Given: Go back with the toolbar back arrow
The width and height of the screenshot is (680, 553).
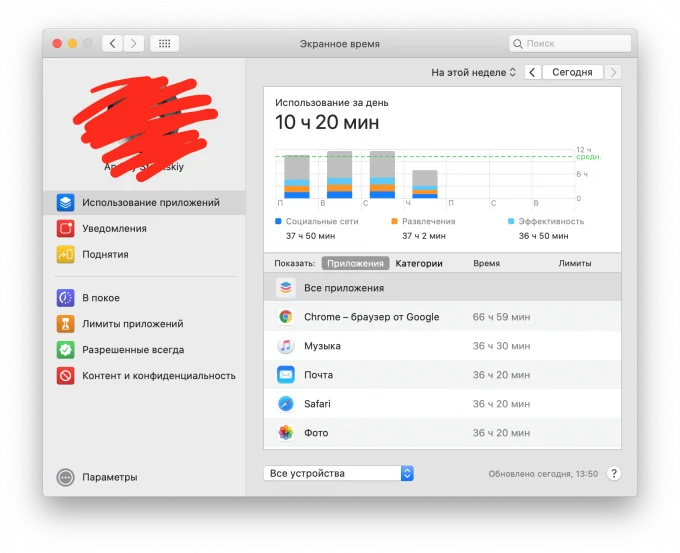Looking at the screenshot, I should click(x=112, y=43).
